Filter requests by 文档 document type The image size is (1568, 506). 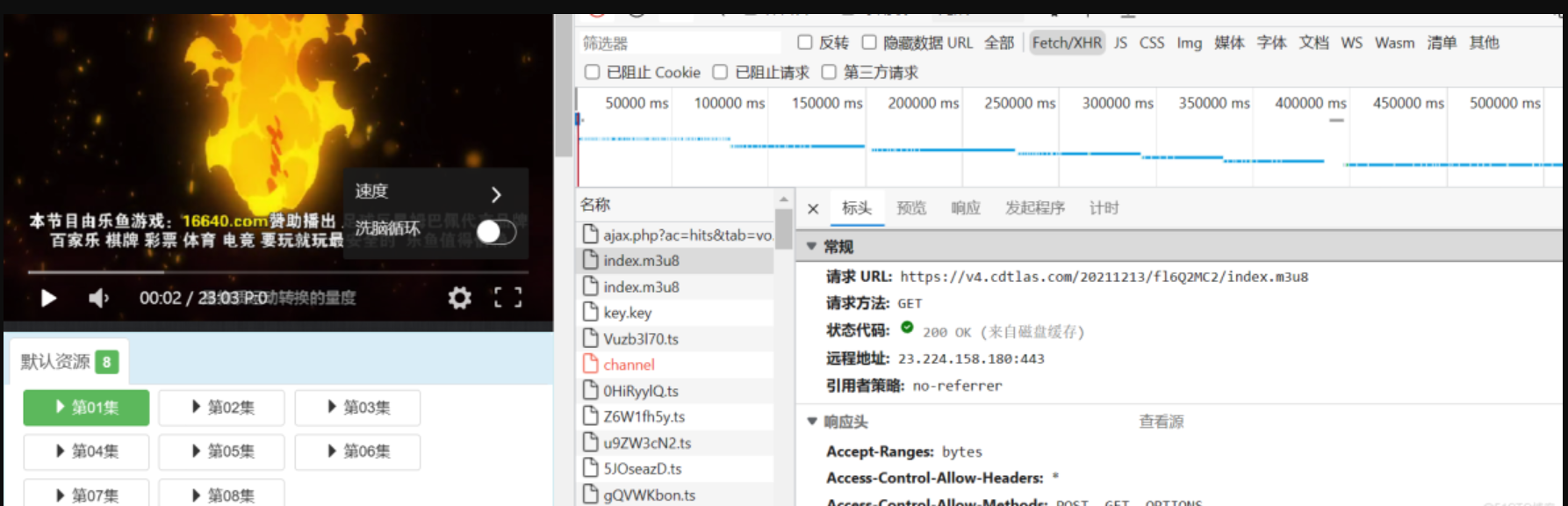[x=1313, y=42]
